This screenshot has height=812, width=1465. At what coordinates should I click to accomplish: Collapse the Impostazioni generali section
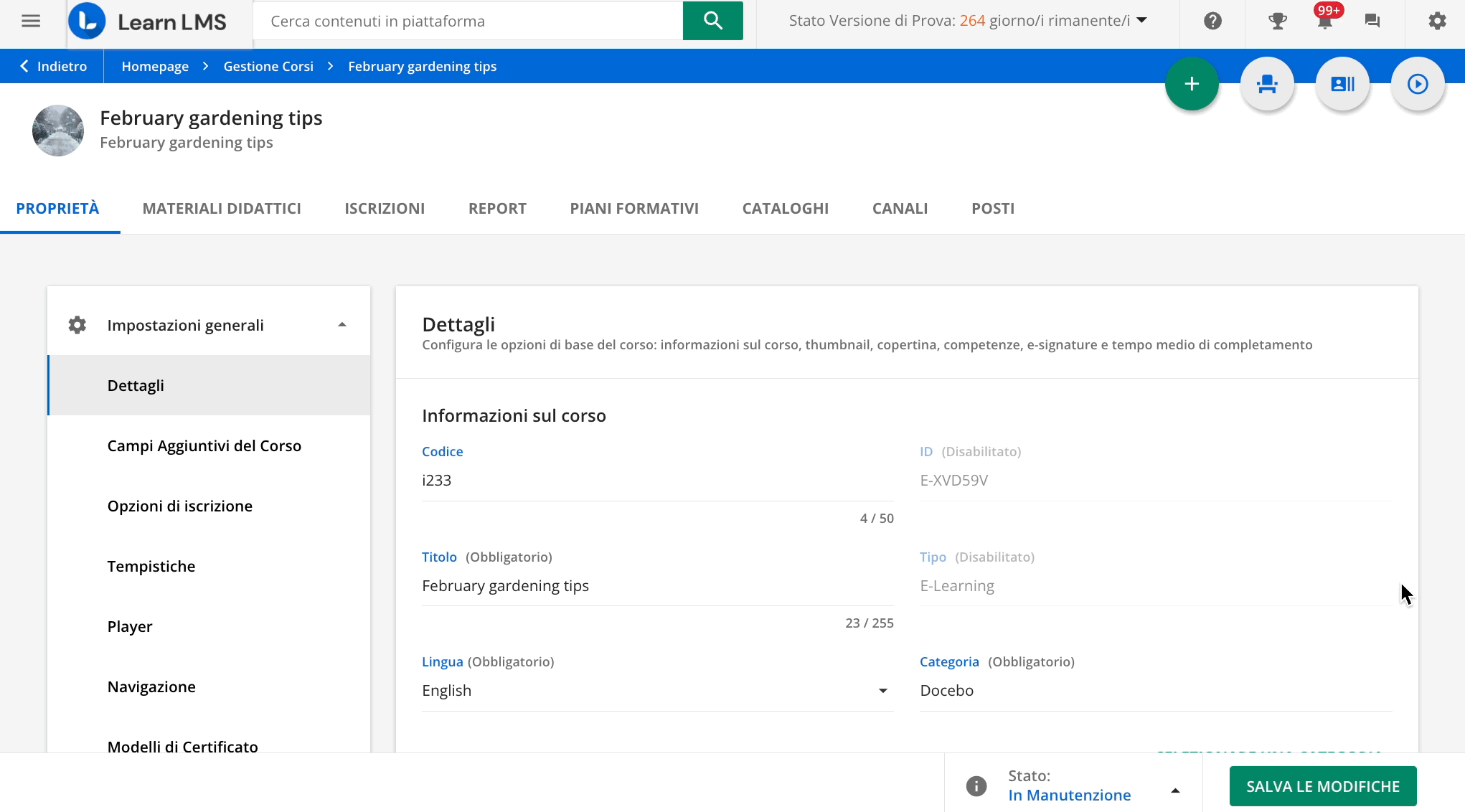click(x=342, y=325)
